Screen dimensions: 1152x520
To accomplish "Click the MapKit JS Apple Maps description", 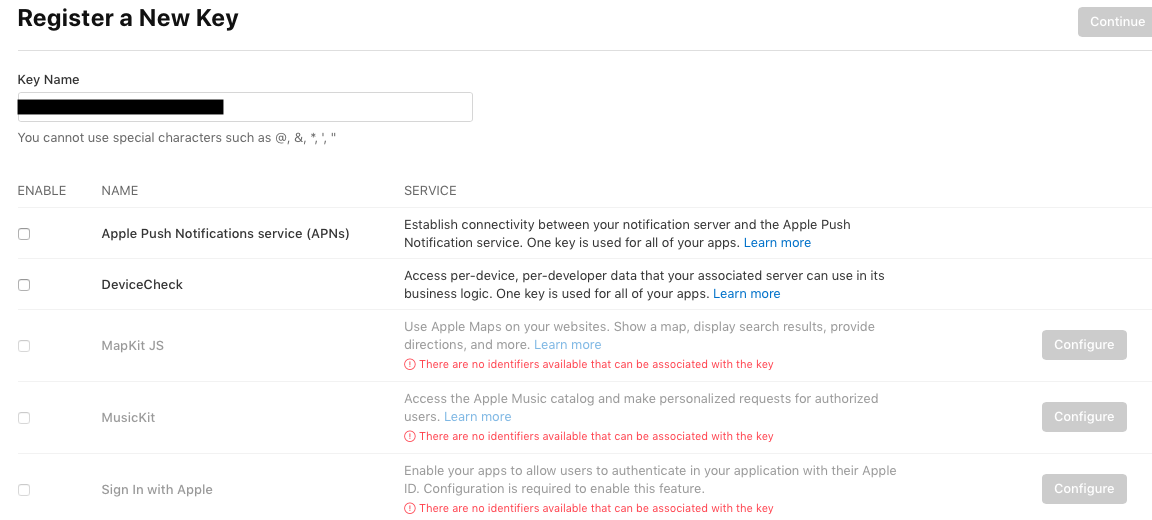I will pyautogui.click(x=639, y=335).
